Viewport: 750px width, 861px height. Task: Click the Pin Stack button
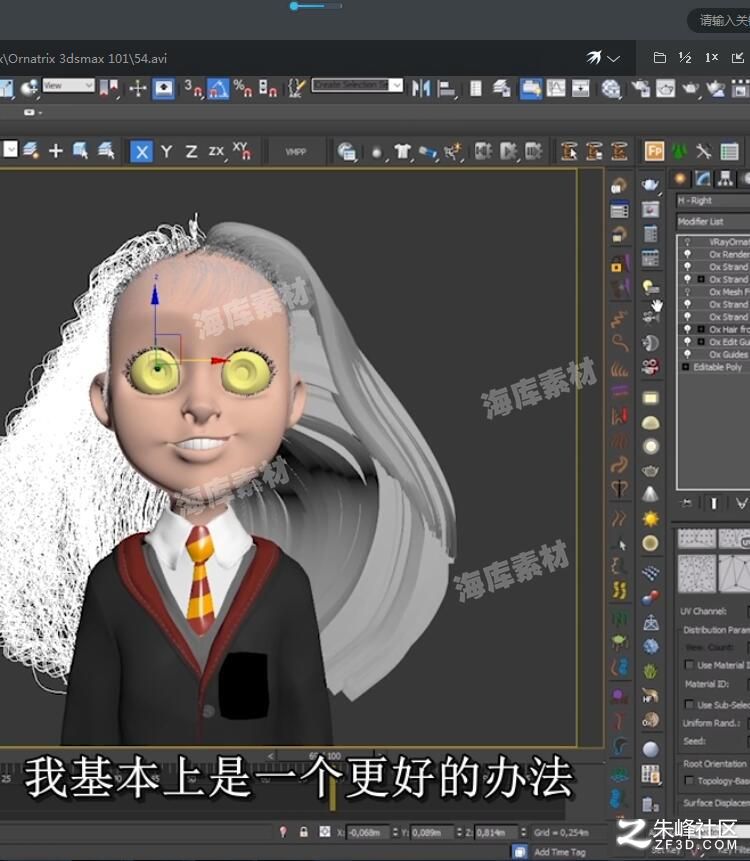point(686,504)
